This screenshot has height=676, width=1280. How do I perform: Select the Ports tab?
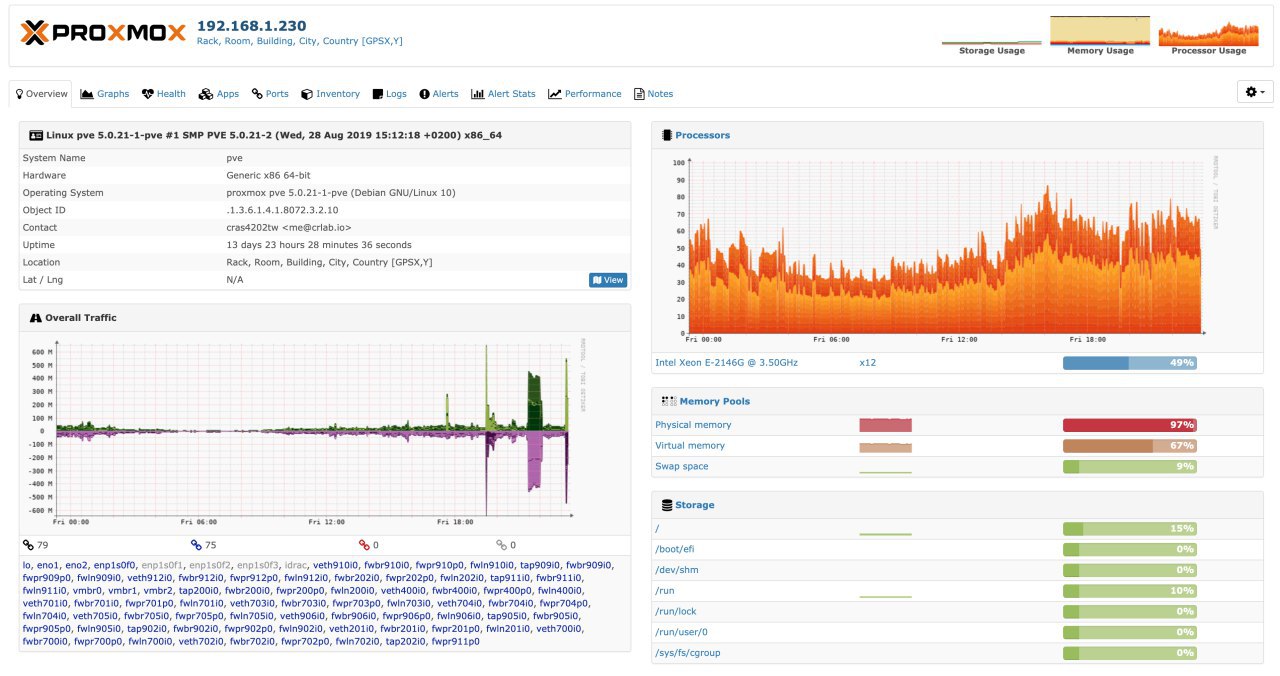click(270, 94)
